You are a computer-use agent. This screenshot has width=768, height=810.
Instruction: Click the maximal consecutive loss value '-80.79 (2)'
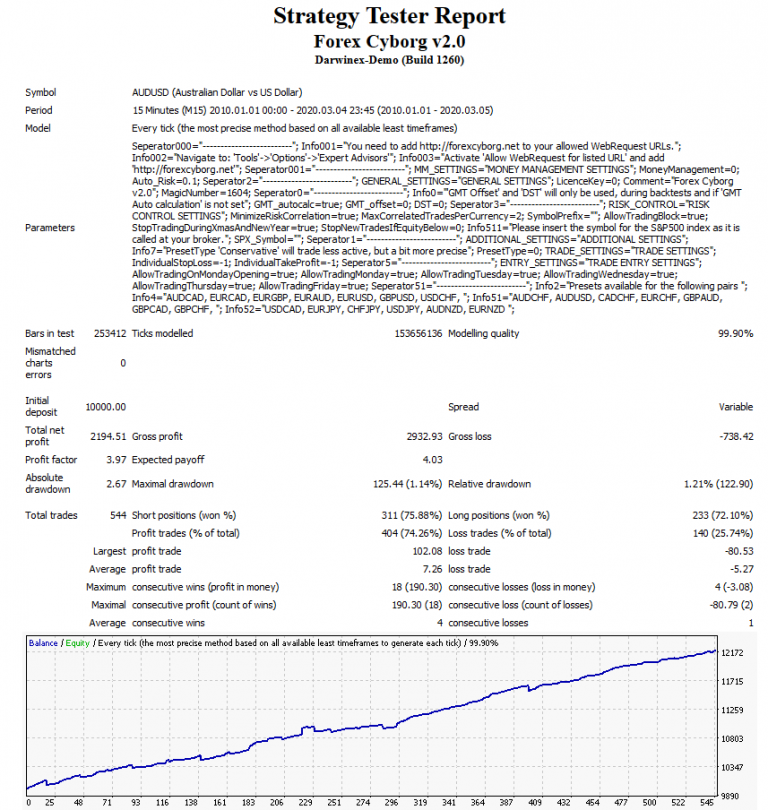tap(731, 605)
